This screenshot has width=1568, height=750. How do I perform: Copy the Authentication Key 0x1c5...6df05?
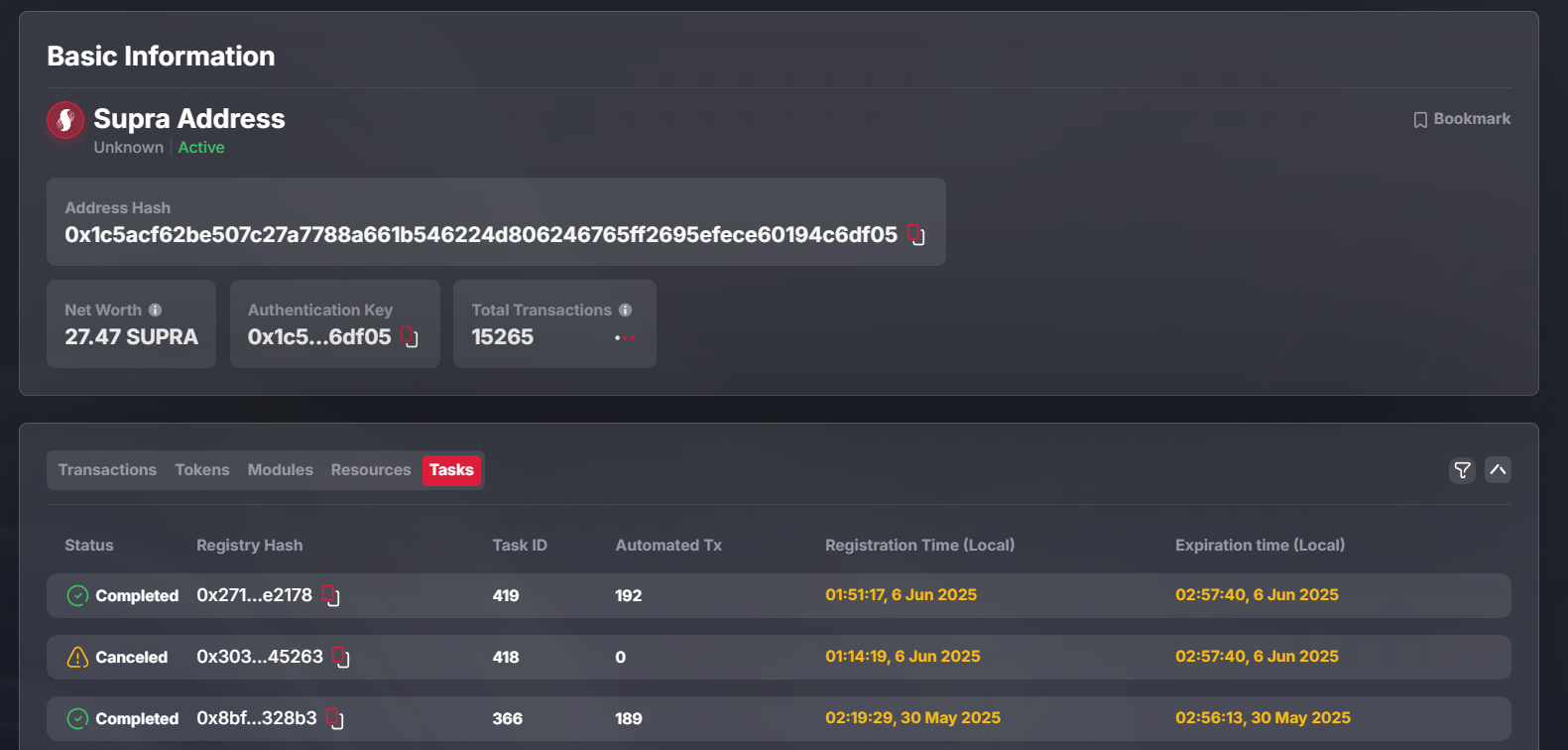pyautogui.click(x=410, y=337)
